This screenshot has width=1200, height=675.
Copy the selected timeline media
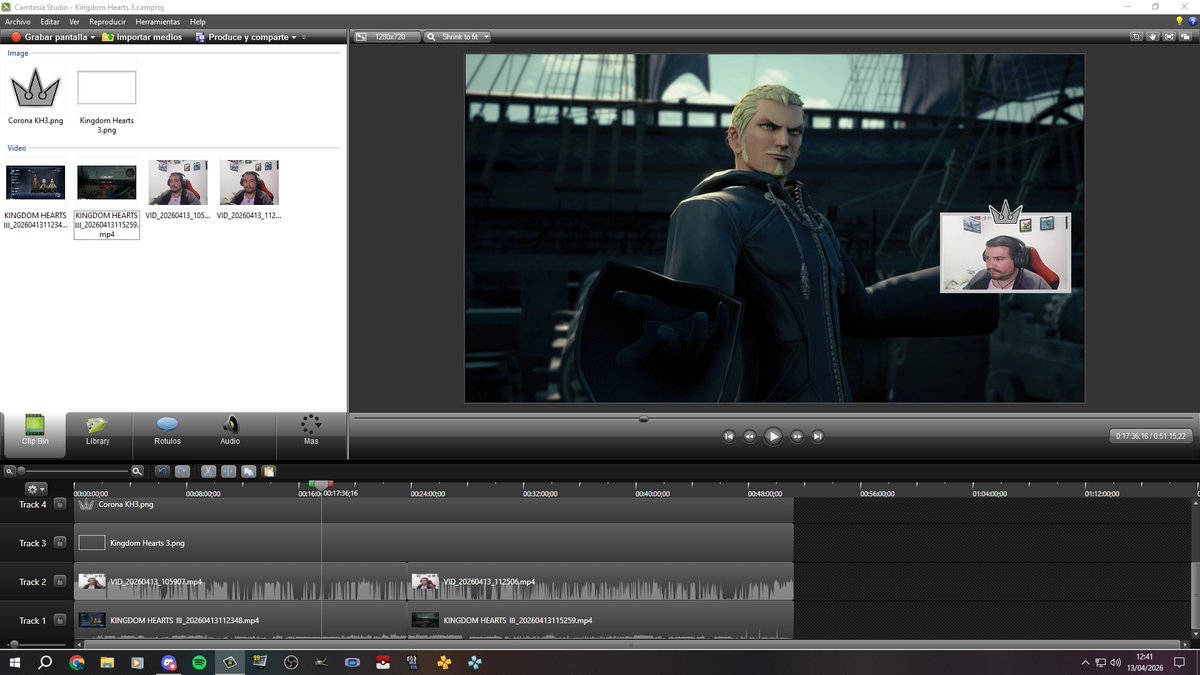249,471
